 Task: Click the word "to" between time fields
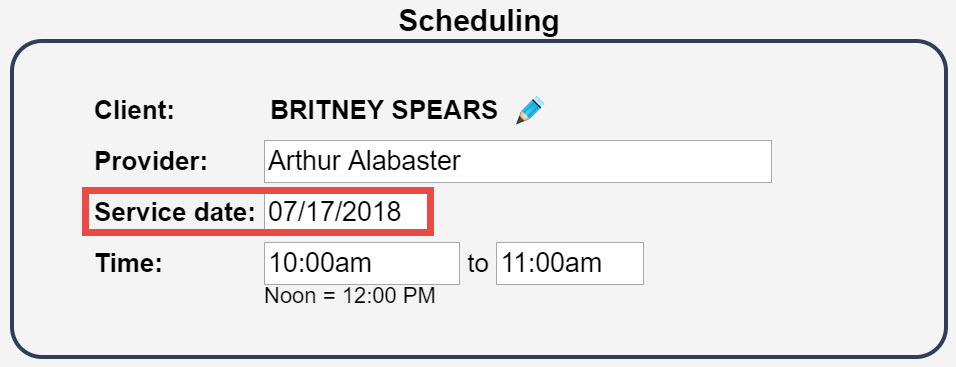pos(478,264)
